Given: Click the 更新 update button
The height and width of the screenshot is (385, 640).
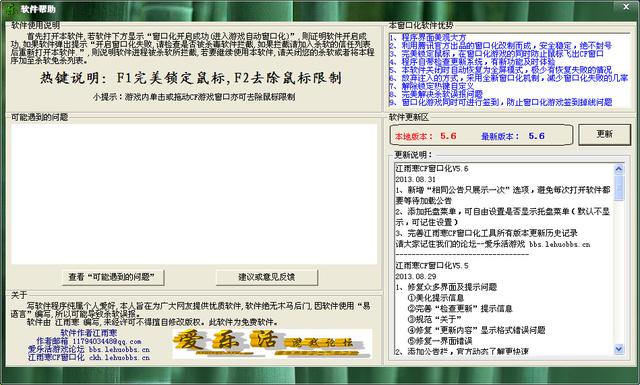Looking at the screenshot, I should click(604, 134).
